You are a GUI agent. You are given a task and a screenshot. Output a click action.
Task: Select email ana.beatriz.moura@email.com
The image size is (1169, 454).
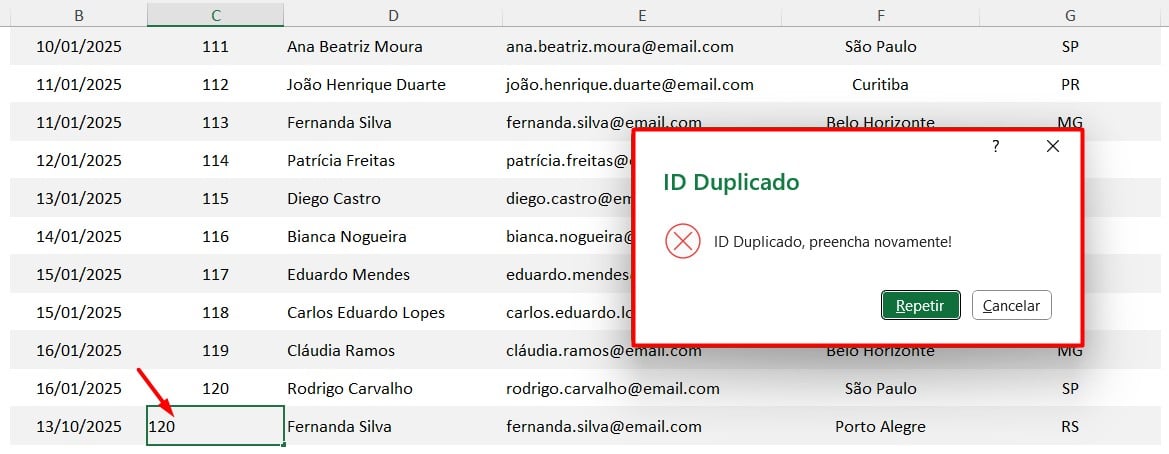click(642, 46)
